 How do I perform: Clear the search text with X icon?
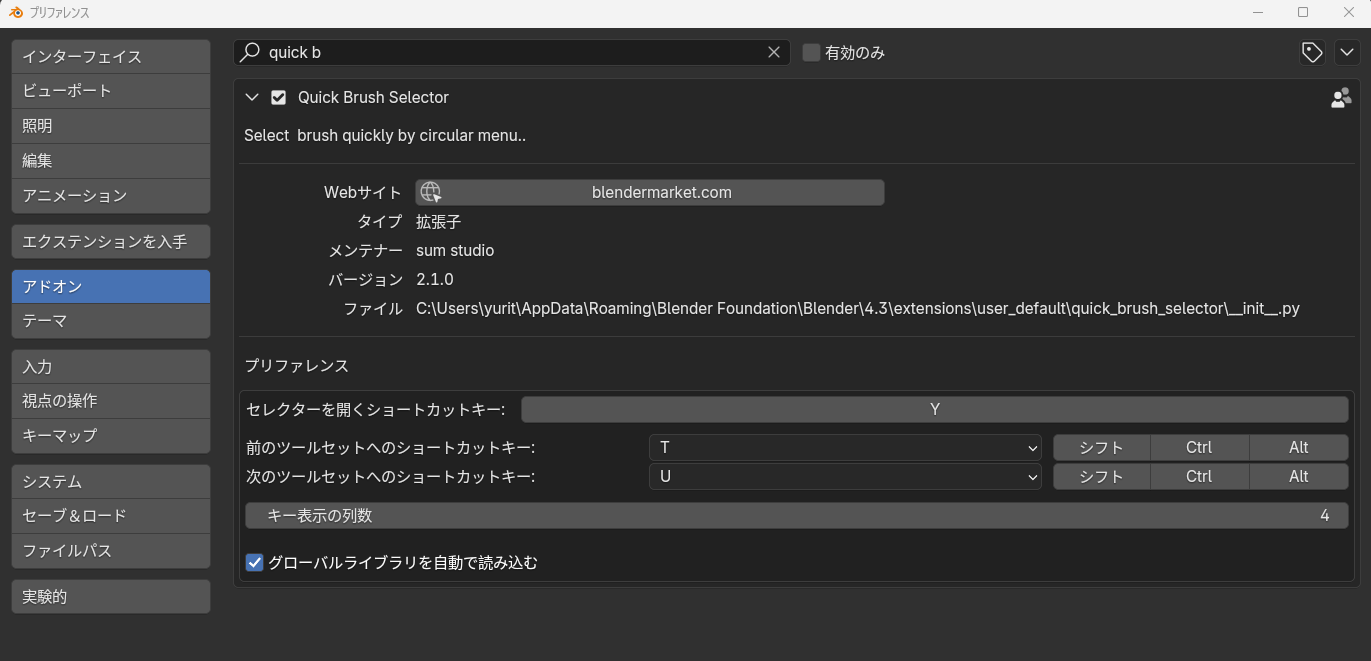(x=774, y=52)
